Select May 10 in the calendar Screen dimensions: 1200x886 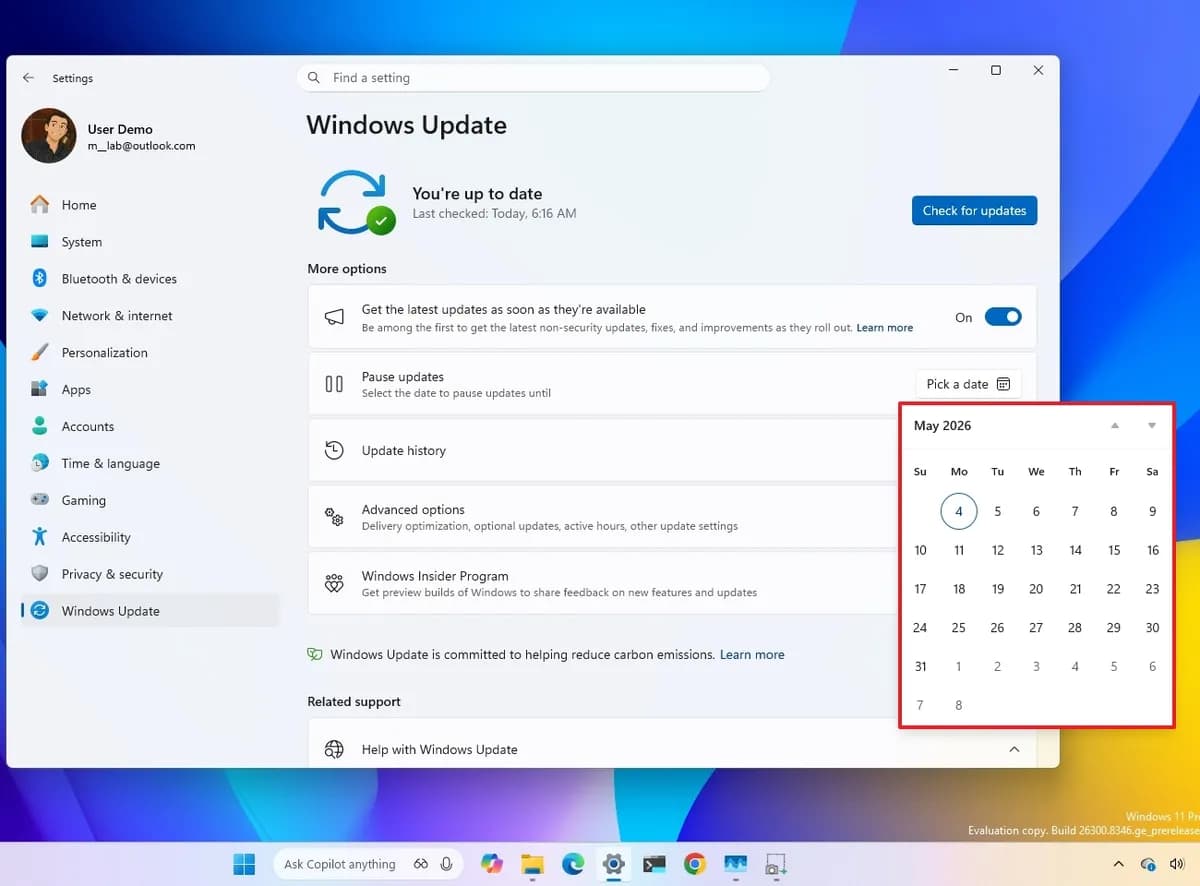click(x=920, y=550)
